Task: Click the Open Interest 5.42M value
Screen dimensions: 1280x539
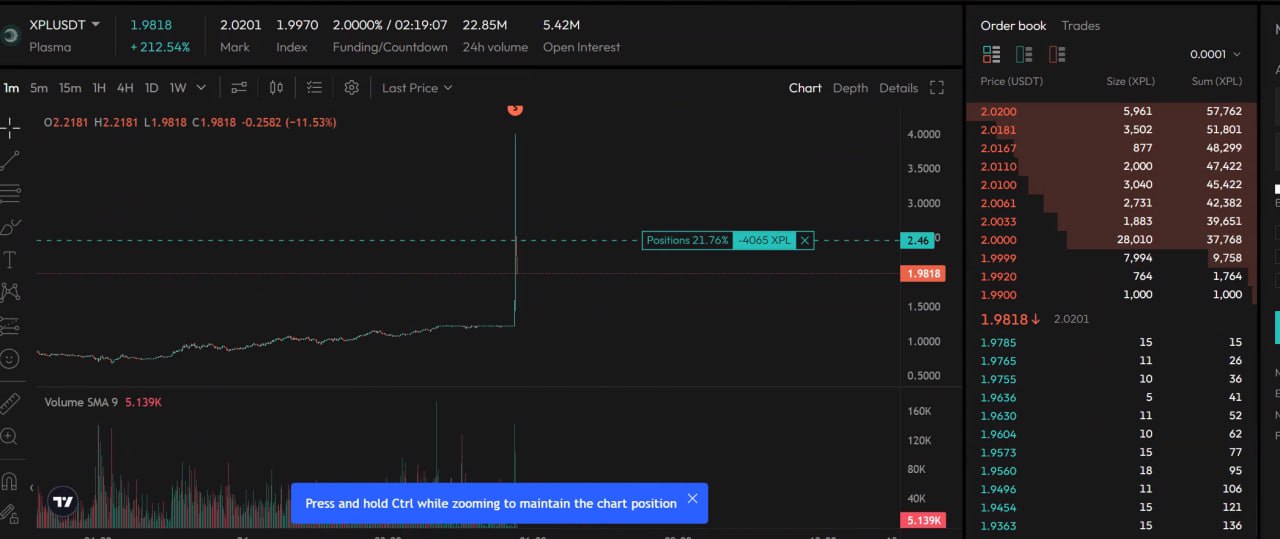Action: [x=561, y=24]
